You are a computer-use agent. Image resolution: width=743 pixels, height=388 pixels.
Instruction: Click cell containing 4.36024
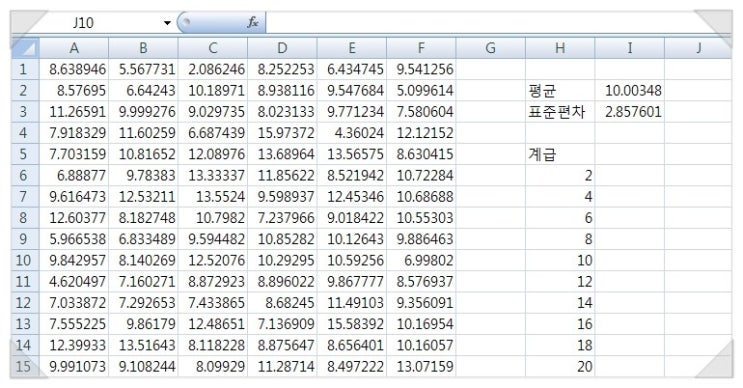[x=352, y=133]
